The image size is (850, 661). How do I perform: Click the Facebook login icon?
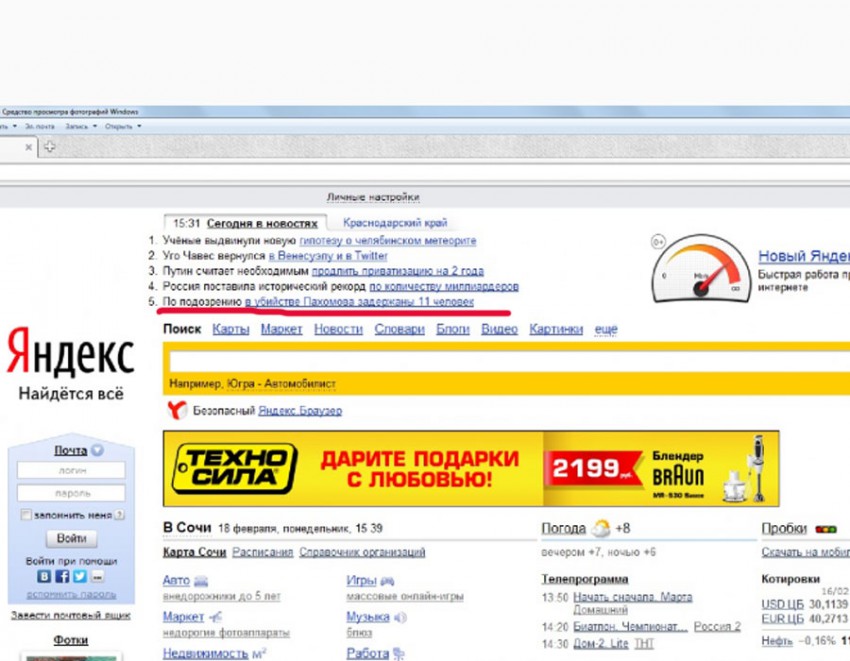(x=62, y=577)
